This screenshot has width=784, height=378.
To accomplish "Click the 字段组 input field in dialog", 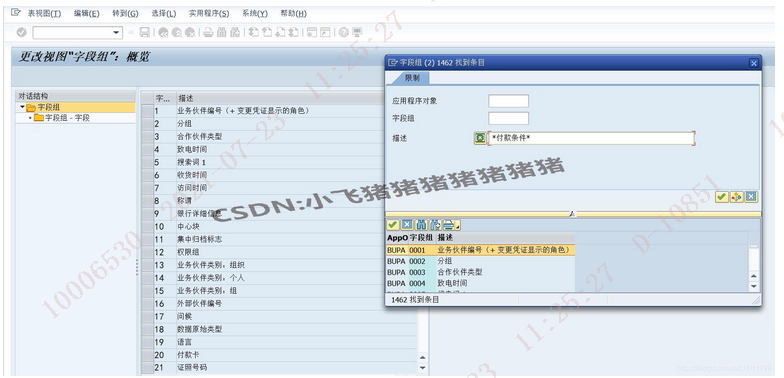I will 508,118.
